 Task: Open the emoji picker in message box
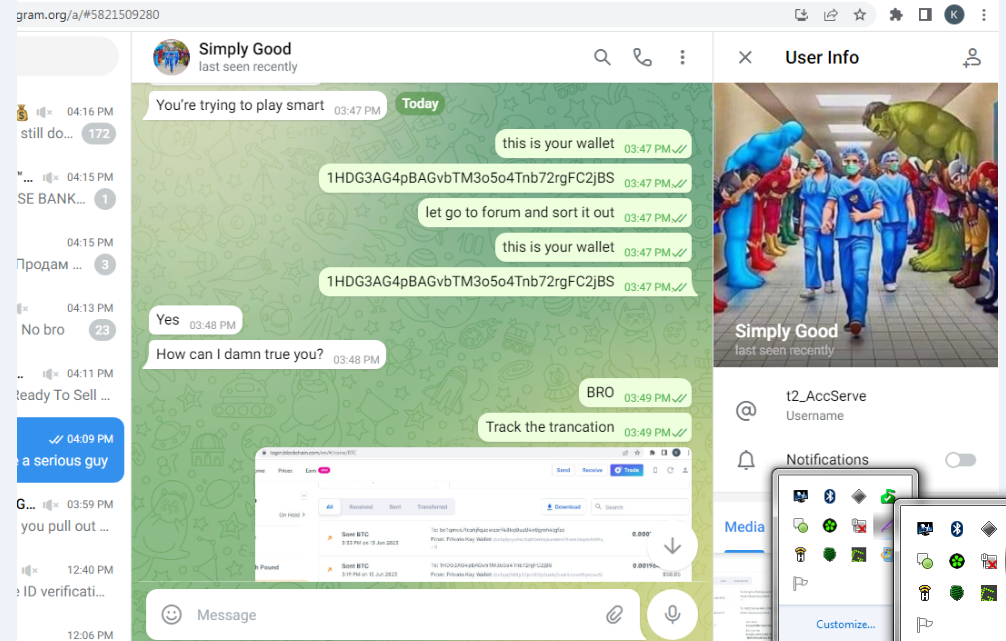(x=171, y=615)
